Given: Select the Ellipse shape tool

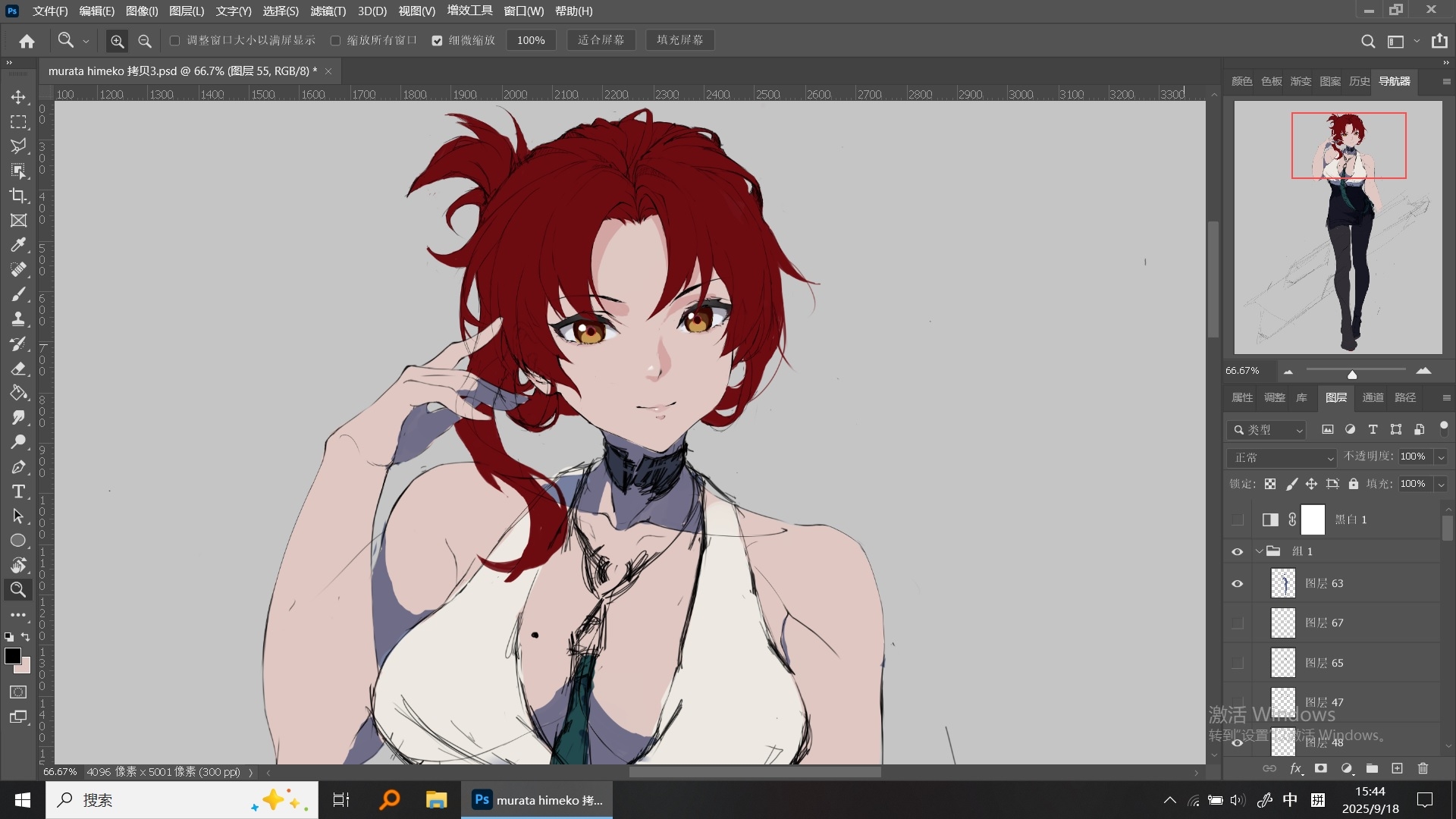Looking at the screenshot, I should (x=18, y=541).
